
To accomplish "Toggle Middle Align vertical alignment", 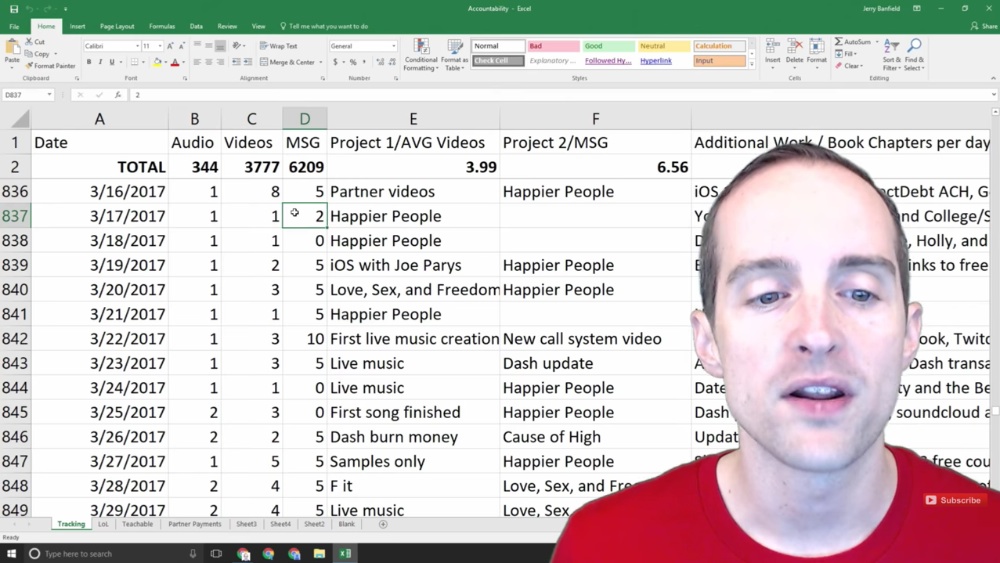I will click(x=209, y=46).
